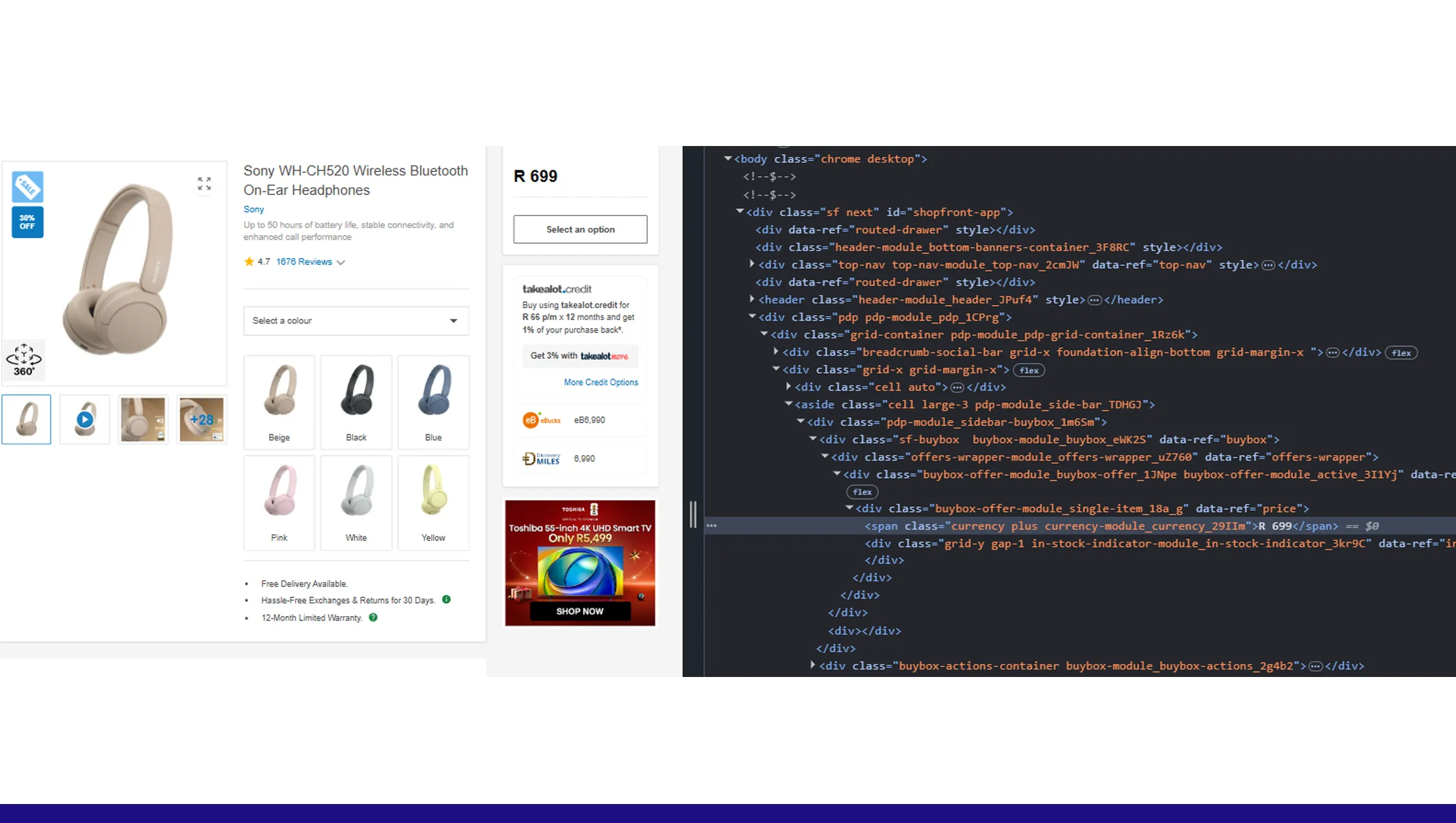The height and width of the screenshot is (823, 1456).
Task: Pick the Yellow colour variant
Action: coord(433,502)
